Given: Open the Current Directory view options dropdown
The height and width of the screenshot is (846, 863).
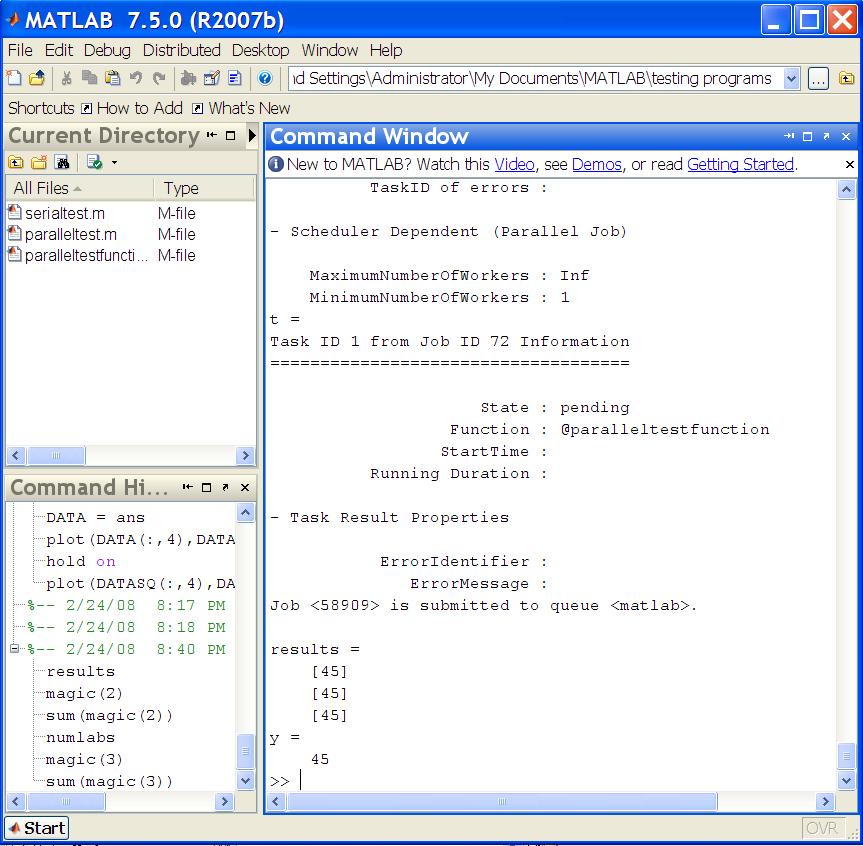Looking at the screenshot, I should [x=114, y=162].
